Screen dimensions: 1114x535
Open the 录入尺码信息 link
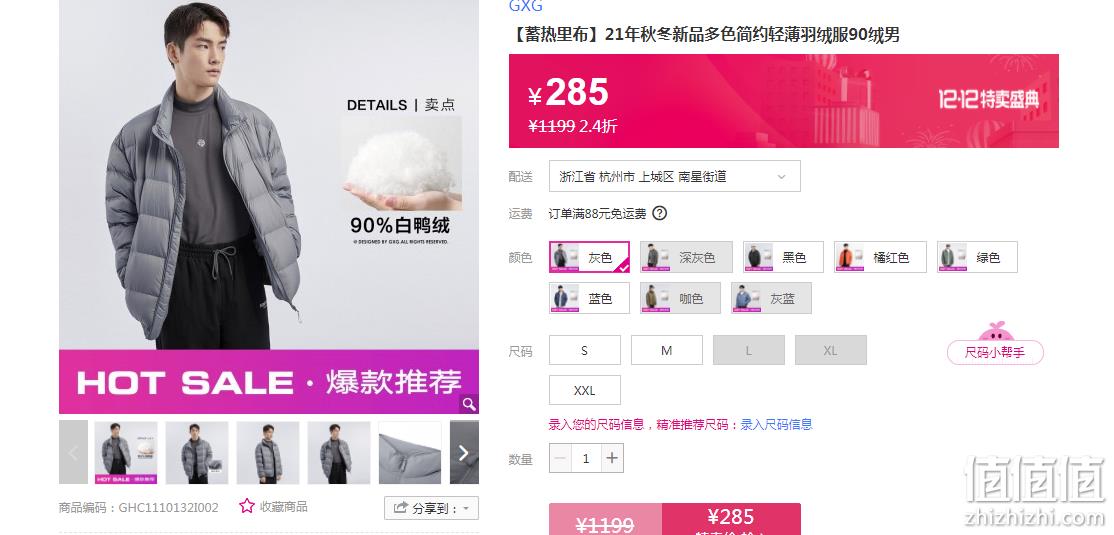pos(776,425)
